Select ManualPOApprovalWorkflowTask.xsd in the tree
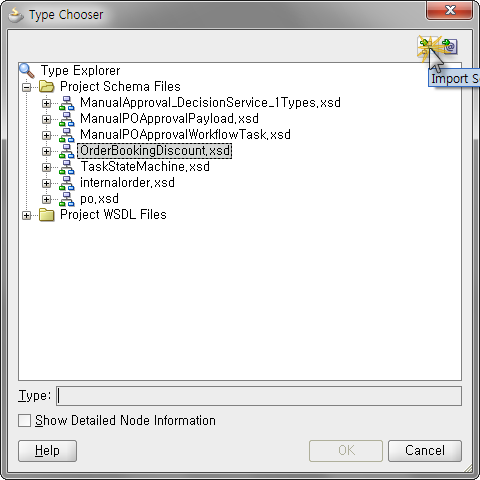 point(185,135)
